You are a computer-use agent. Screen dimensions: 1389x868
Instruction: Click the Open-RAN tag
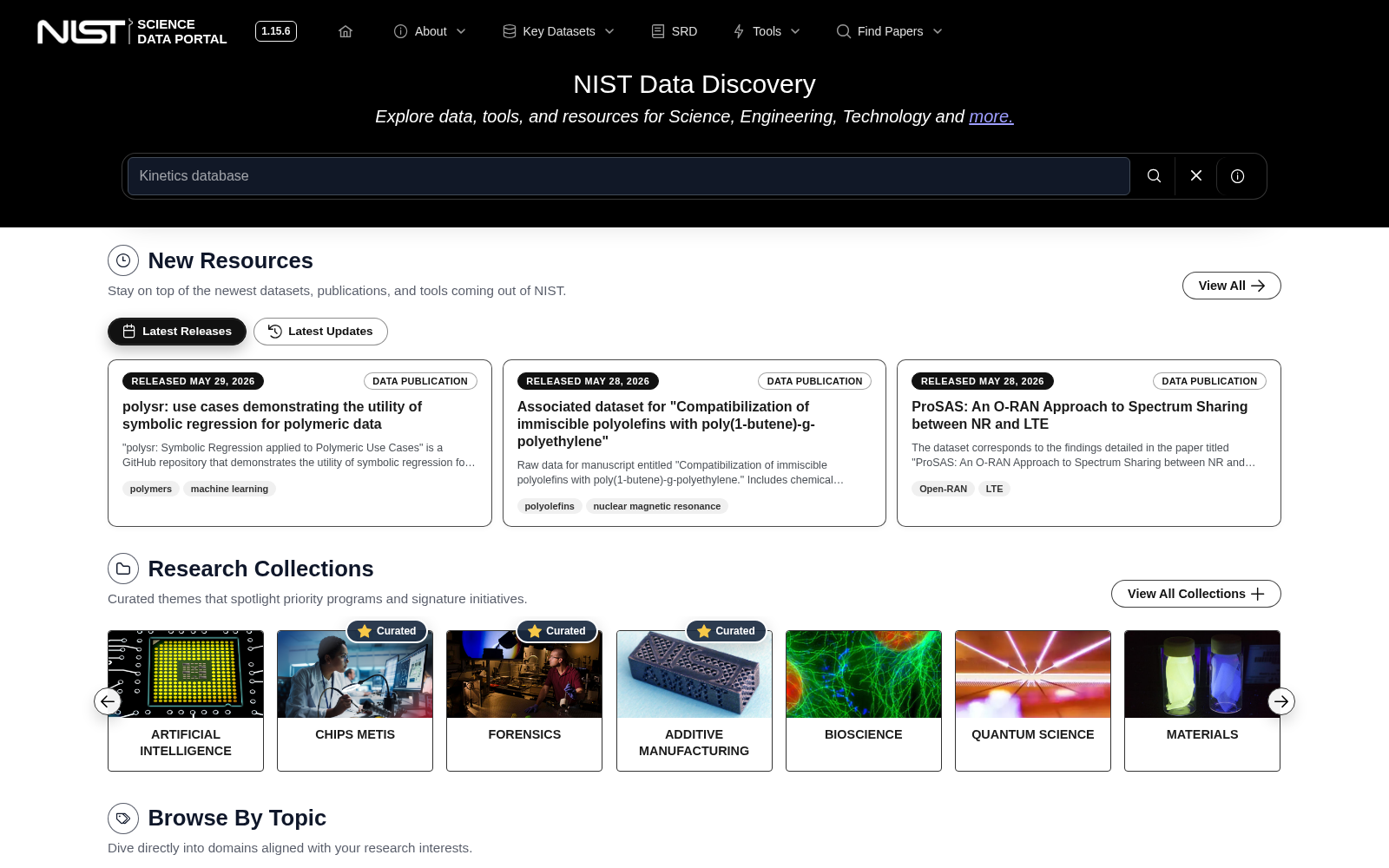943,489
